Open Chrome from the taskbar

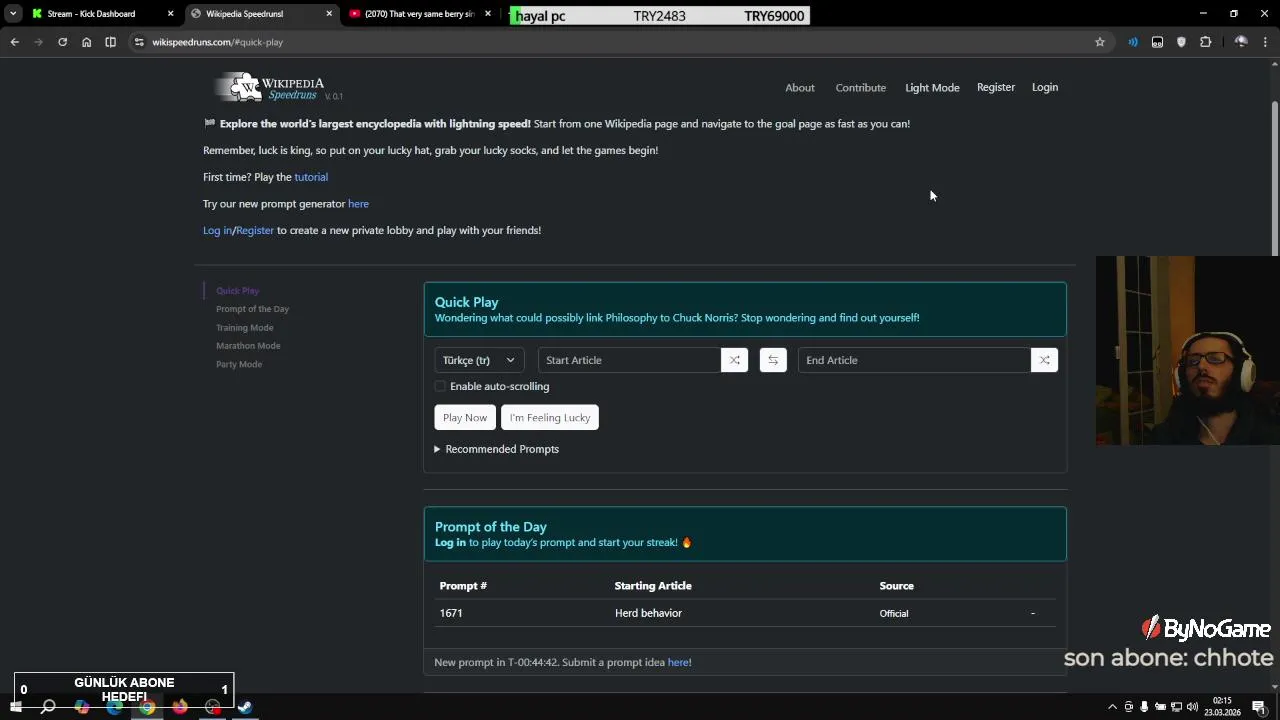click(147, 707)
